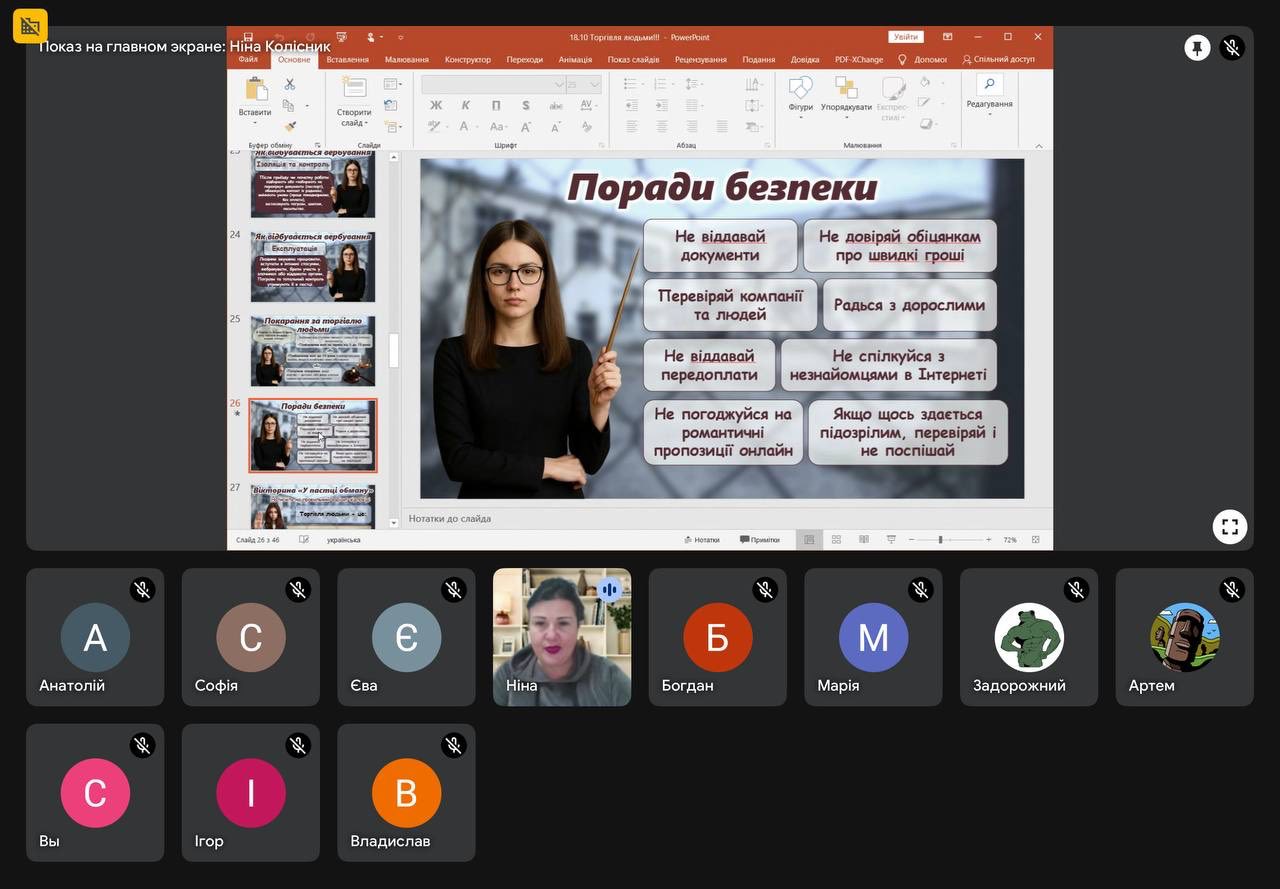Toggle Bold with the Ж button
The width and height of the screenshot is (1280, 889).
(x=436, y=106)
